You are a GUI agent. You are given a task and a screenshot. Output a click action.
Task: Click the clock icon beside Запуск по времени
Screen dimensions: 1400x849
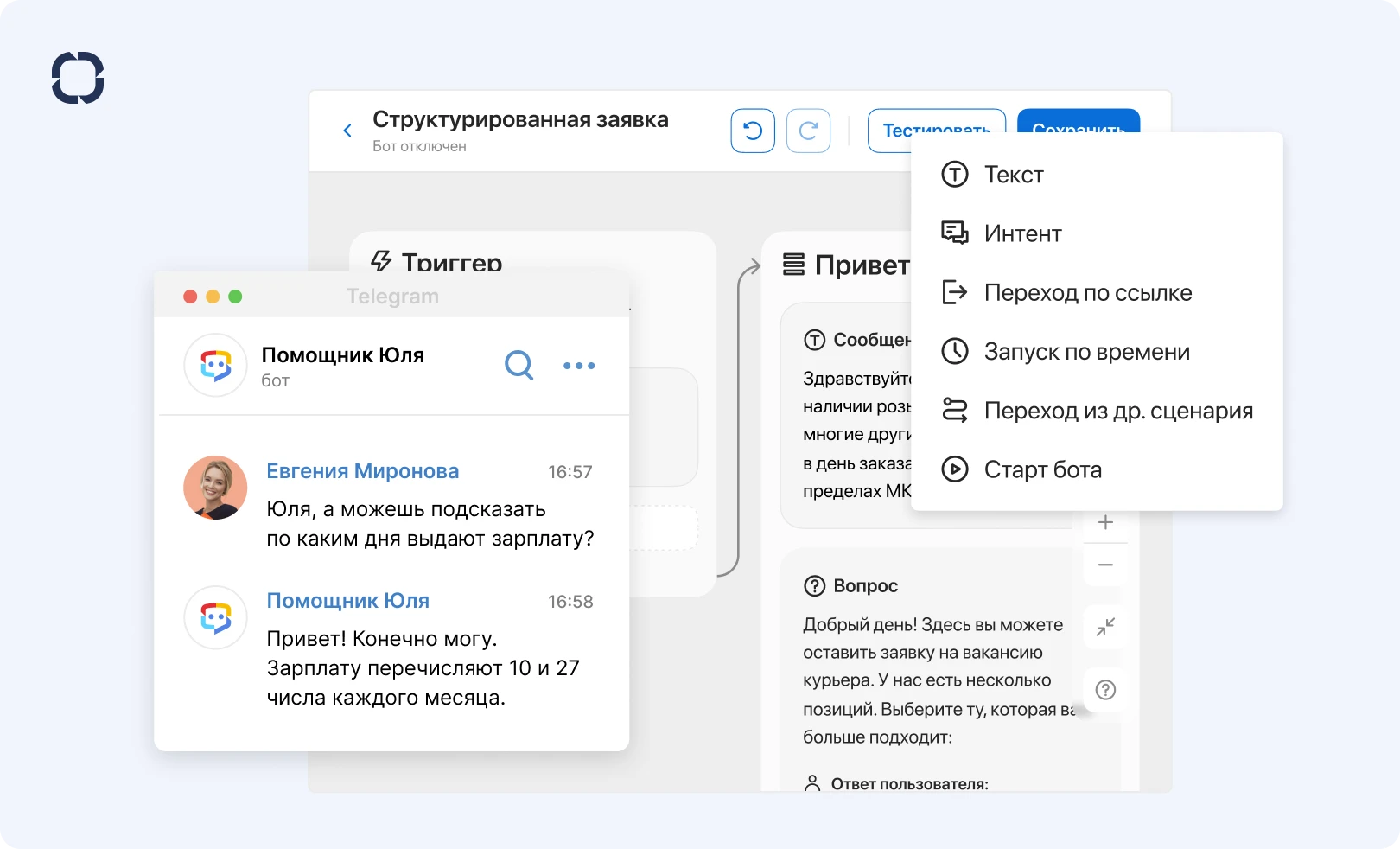954,351
